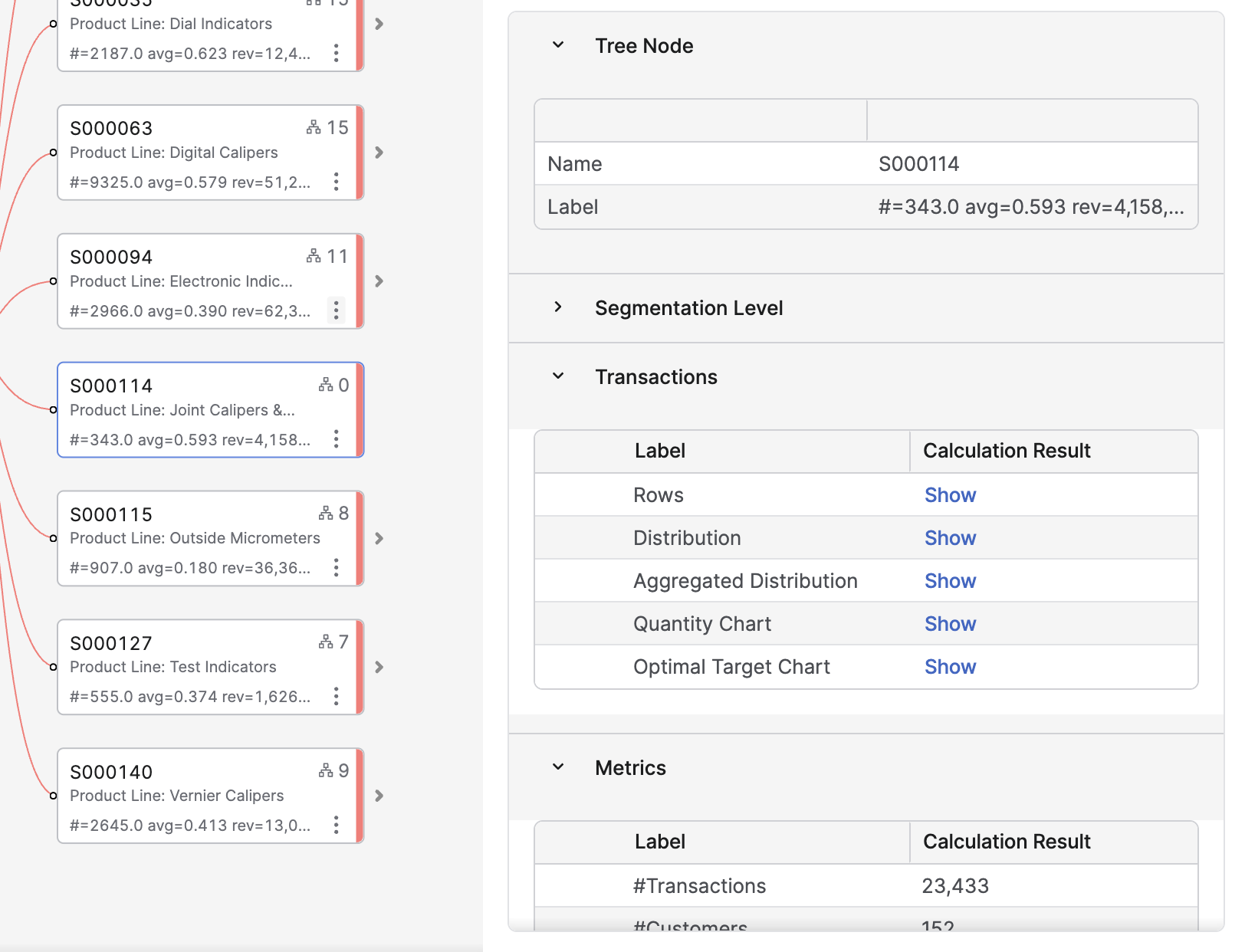Expand the Outside Micrometers node arrow
This screenshot has width=1245, height=952.
[379, 539]
